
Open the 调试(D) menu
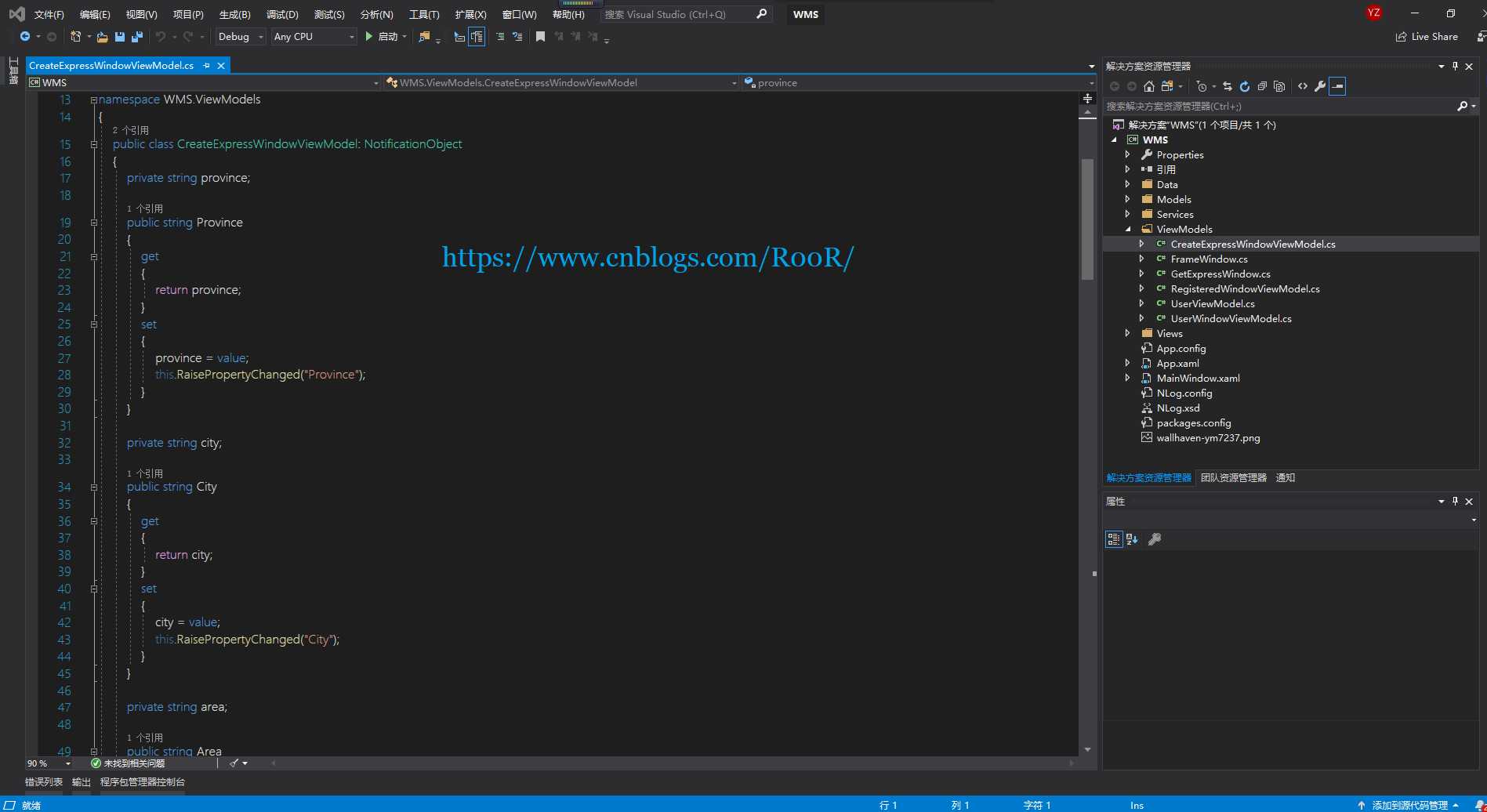click(282, 14)
